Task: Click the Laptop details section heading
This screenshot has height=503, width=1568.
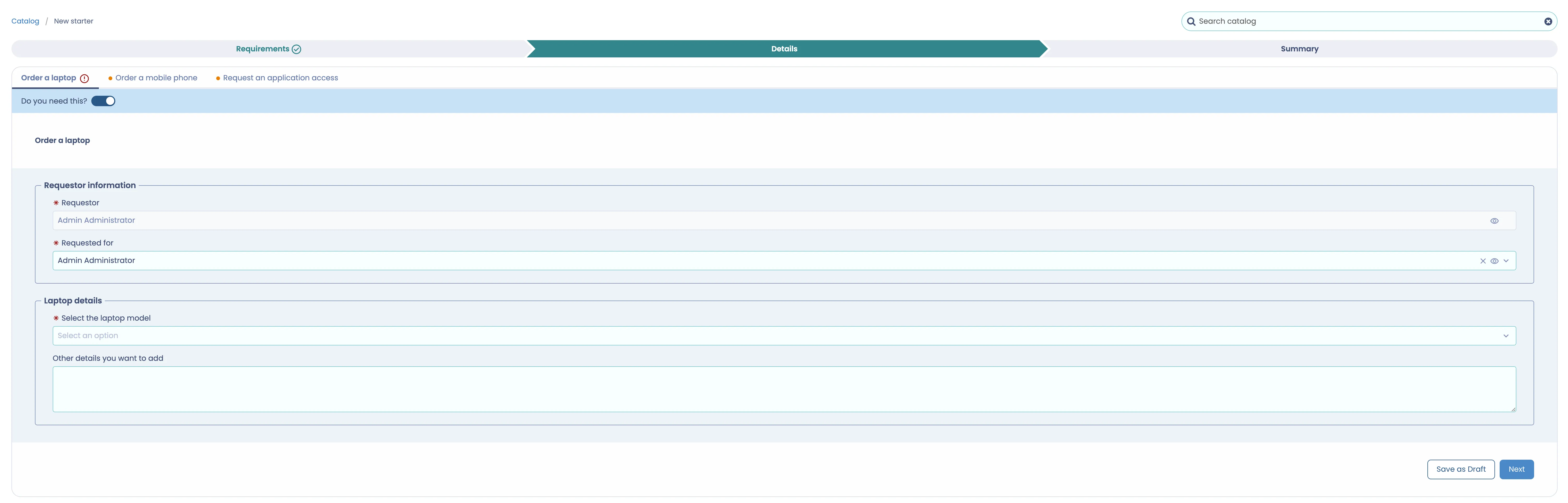Action: point(73,301)
